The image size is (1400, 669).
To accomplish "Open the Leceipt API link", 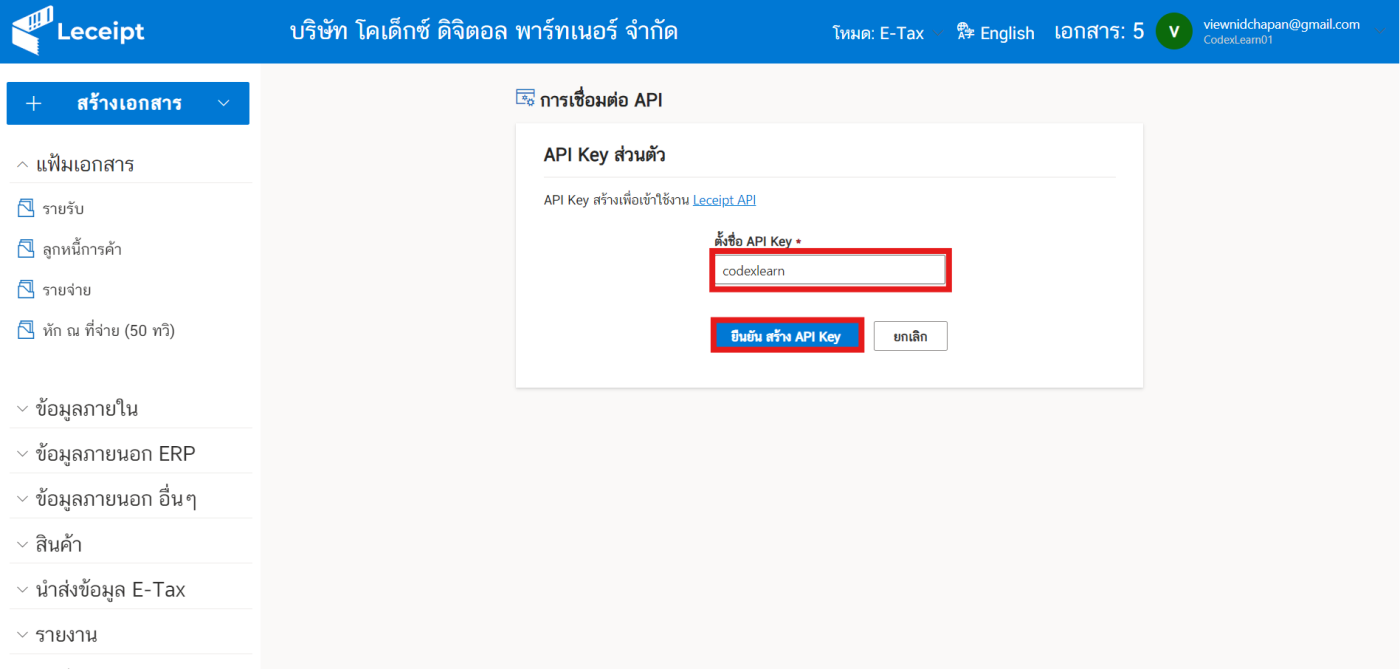I will coord(724,200).
